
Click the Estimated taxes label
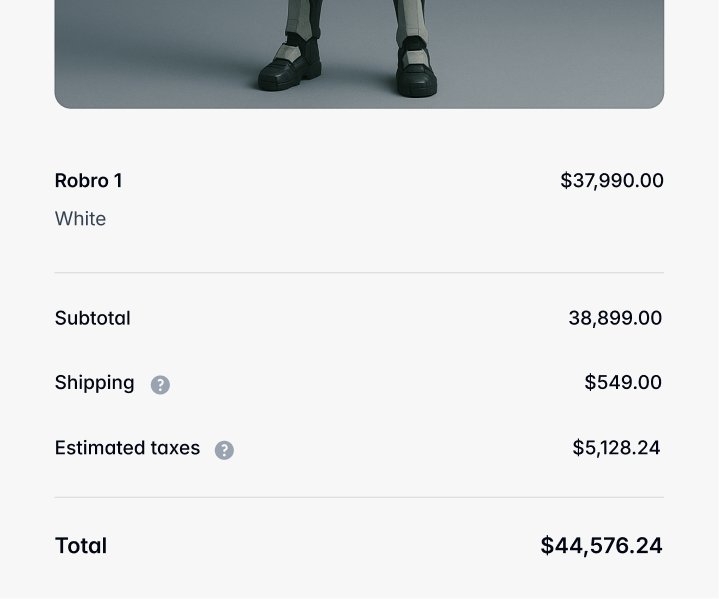click(127, 448)
